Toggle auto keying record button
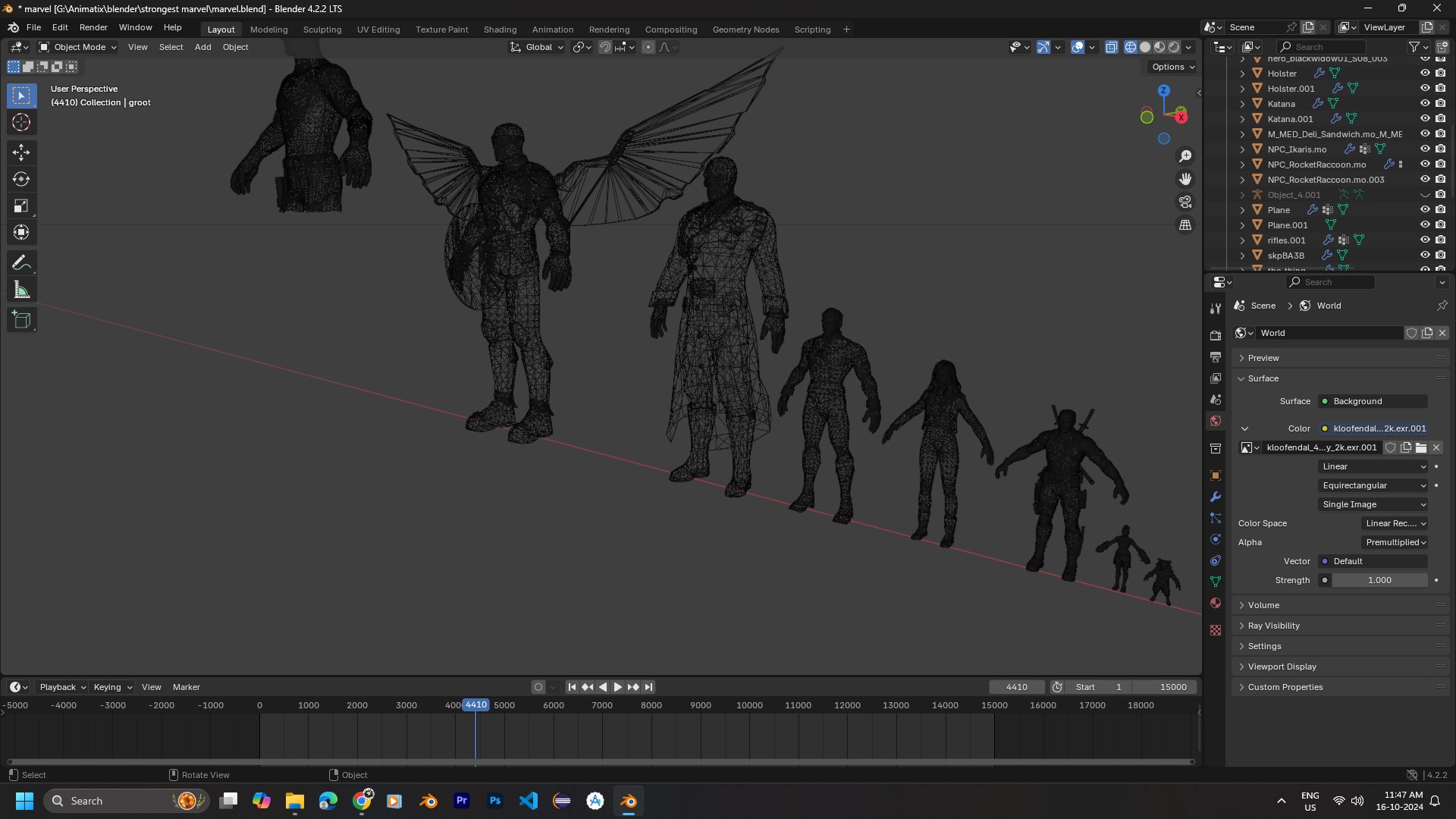Image resolution: width=1456 pixels, height=819 pixels. pyautogui.click(x=538, y=687)
